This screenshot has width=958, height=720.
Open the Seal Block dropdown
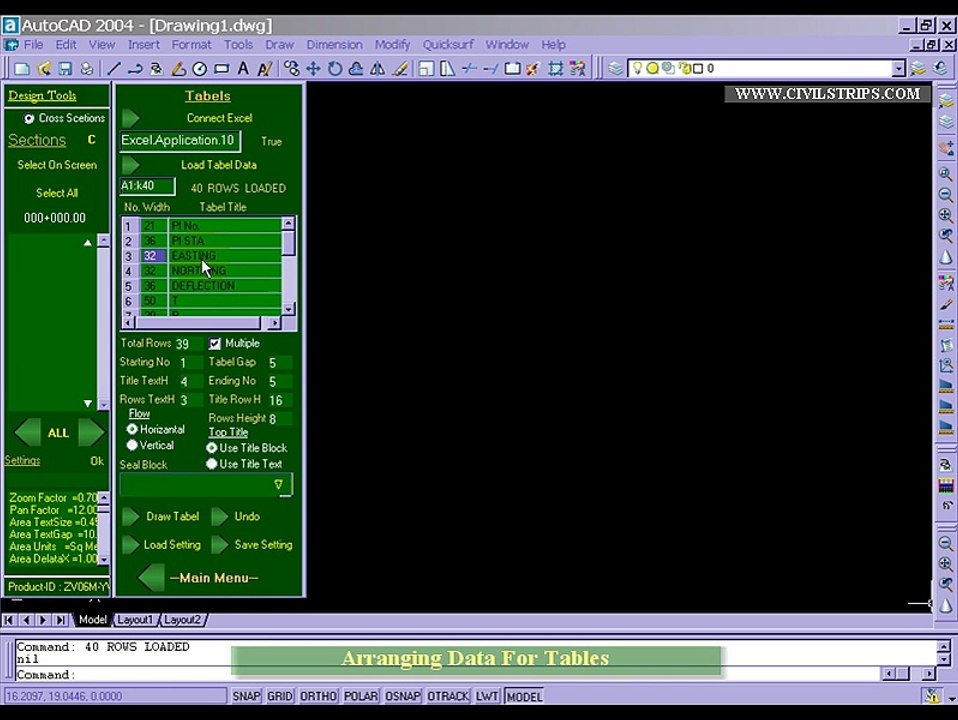point(279,485)
